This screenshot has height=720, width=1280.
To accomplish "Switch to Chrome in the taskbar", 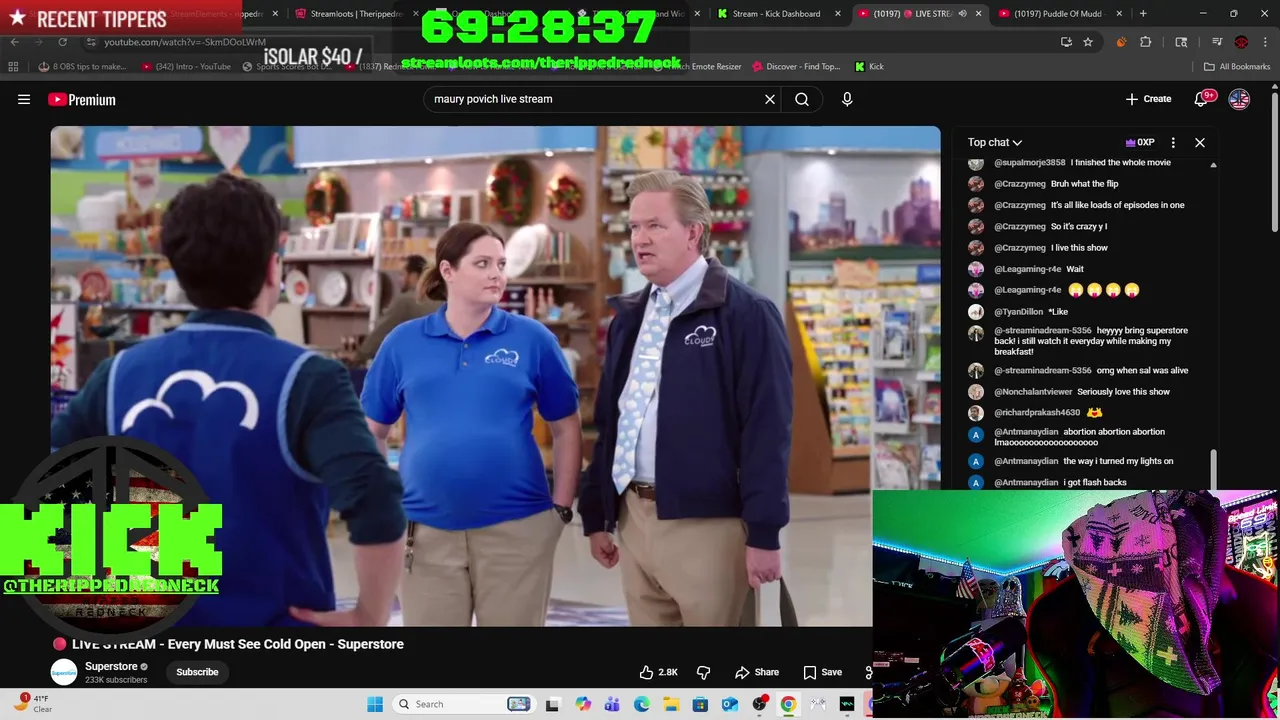I will coord(788,704).
